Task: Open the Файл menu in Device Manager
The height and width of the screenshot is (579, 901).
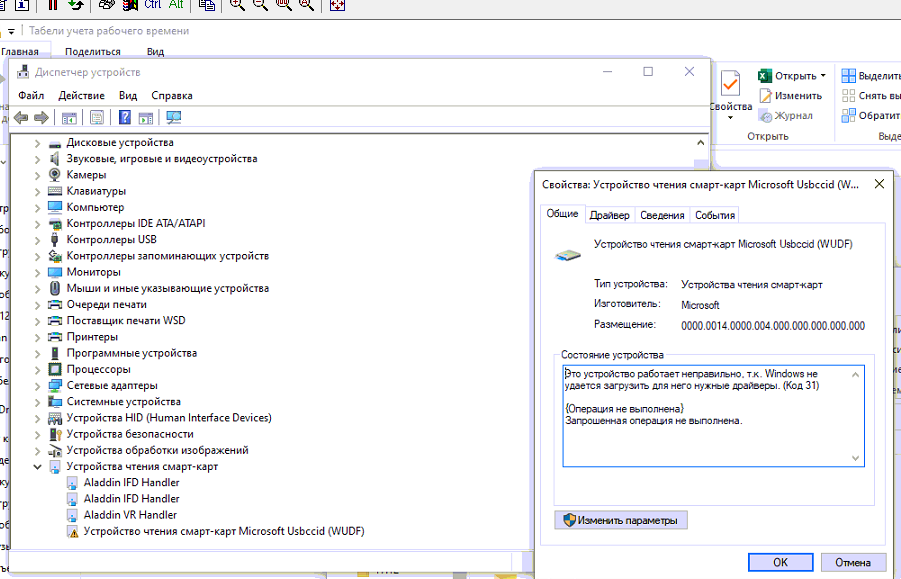Action: (31, 95)
